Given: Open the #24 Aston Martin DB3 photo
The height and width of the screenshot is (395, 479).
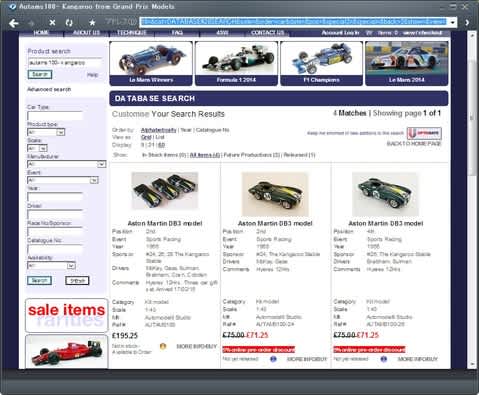Looking at the screenshot, I should 275,194.
